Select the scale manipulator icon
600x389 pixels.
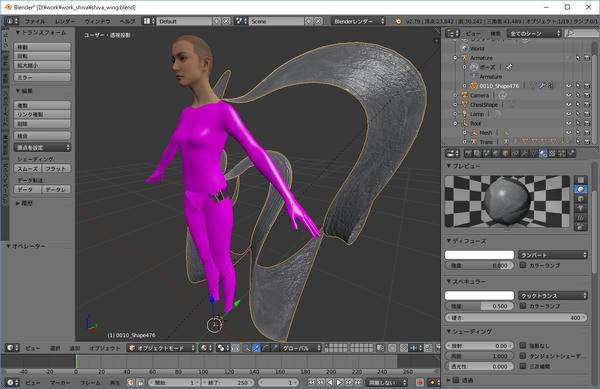[275, 348]
